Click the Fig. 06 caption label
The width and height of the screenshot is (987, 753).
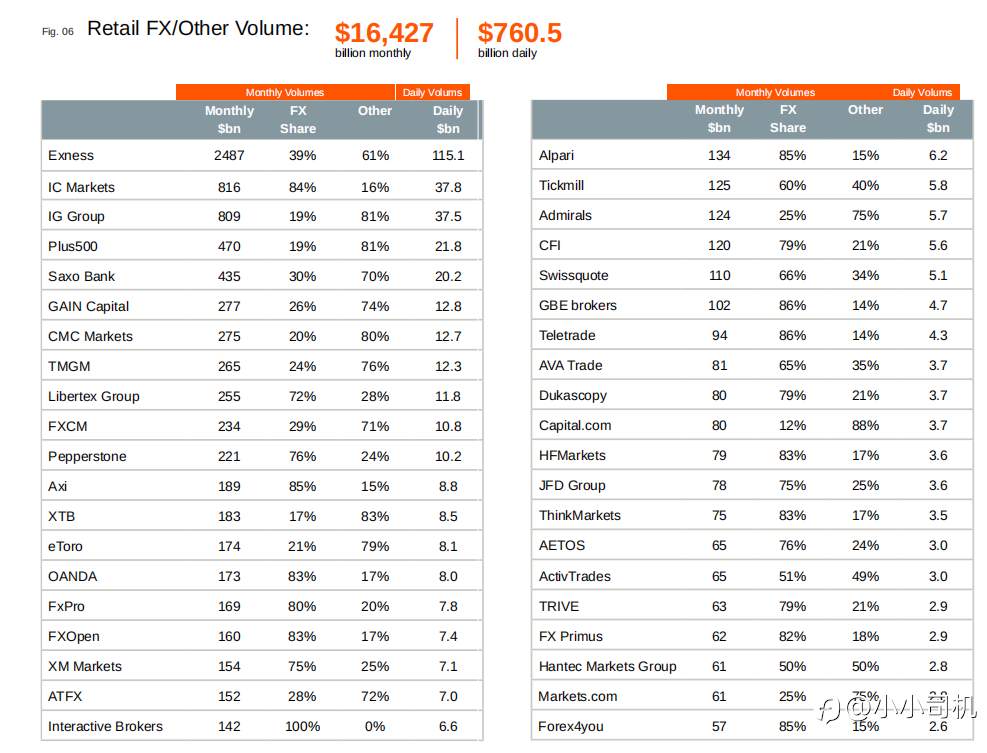[x=58, y=31]
